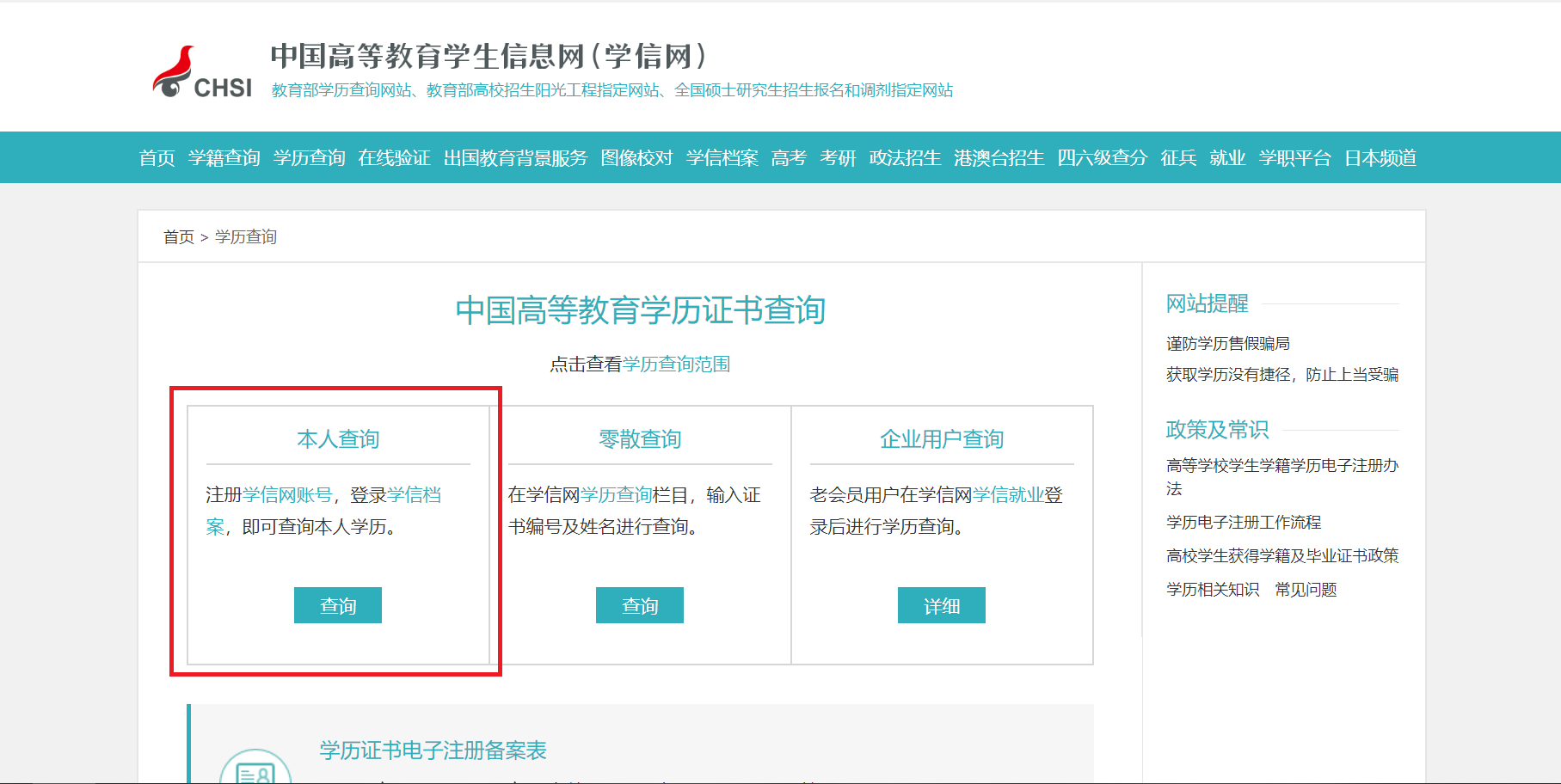Viewport: 1561px width, 784px height.
Task: Click 学历查询 in the breadcrumb
Action: pos(246,237)
